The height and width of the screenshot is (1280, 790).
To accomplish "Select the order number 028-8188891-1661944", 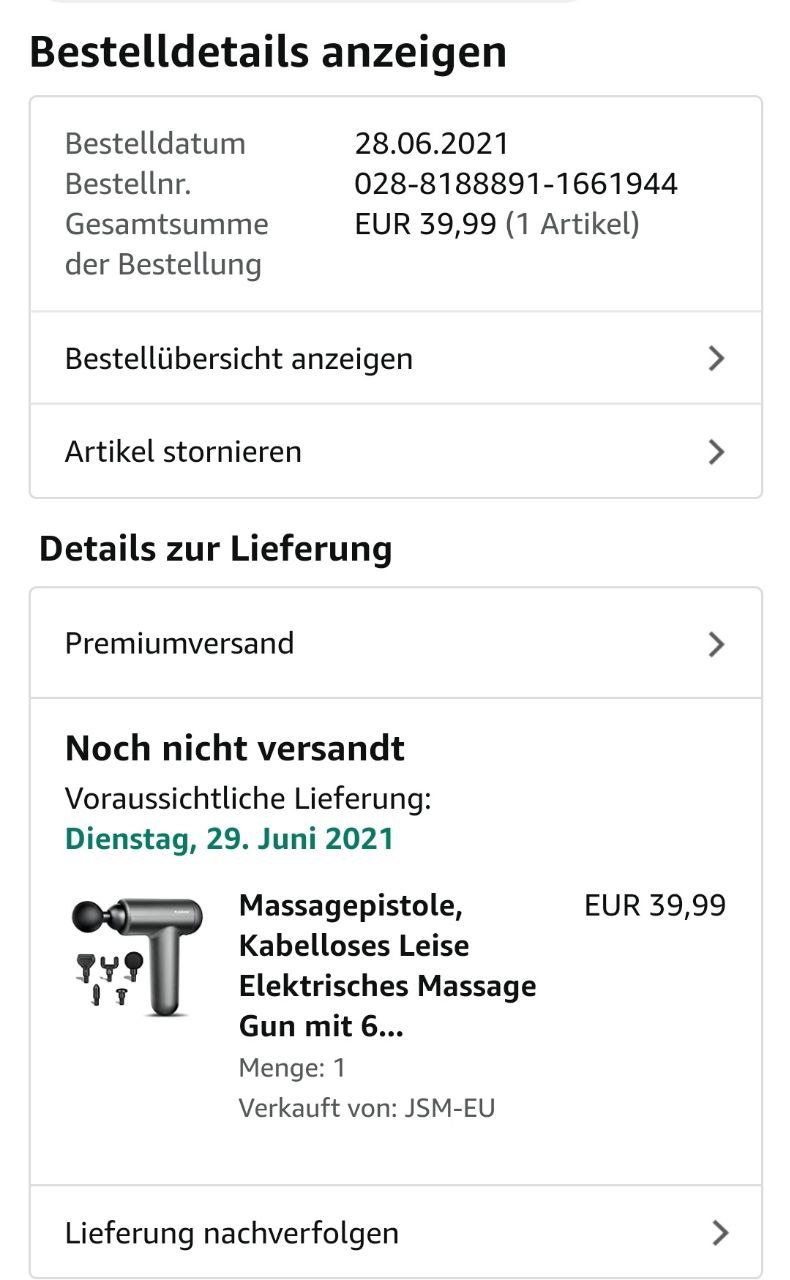I will (516, 183).
